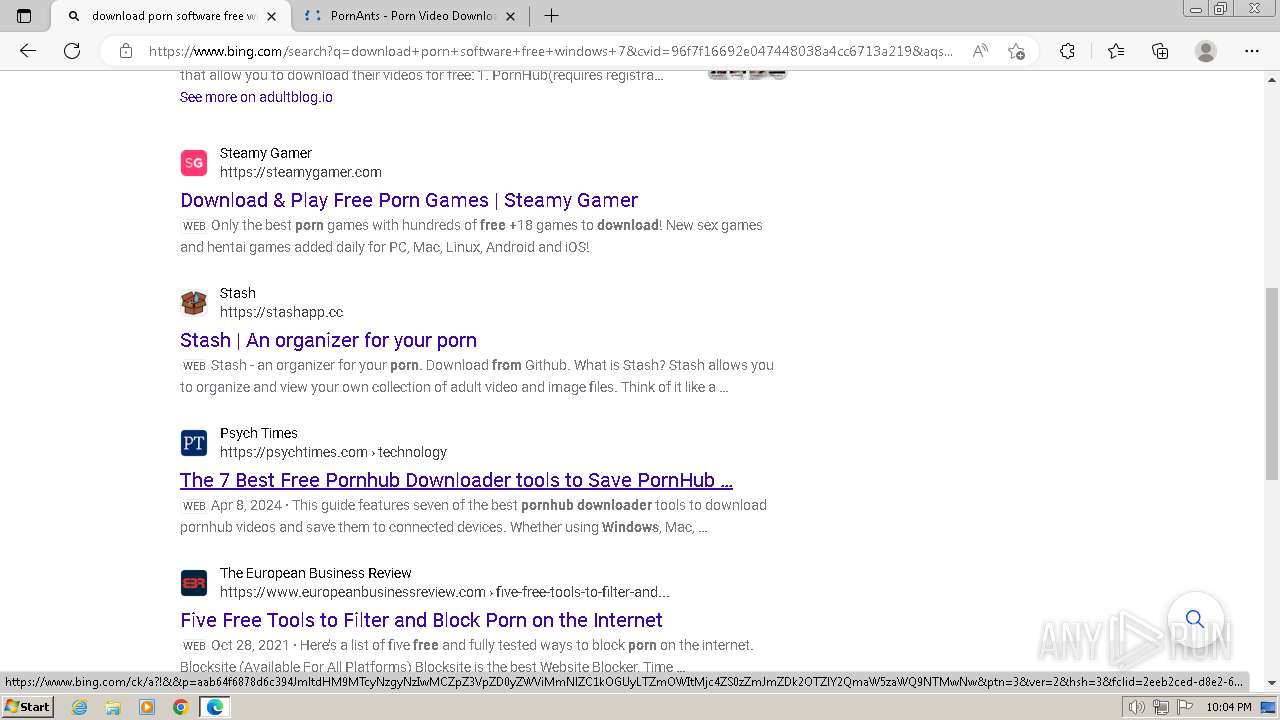The width and height of the screenshot is (1280, 720).
Task: Click the European Business Review favicon
Action: 193,582
